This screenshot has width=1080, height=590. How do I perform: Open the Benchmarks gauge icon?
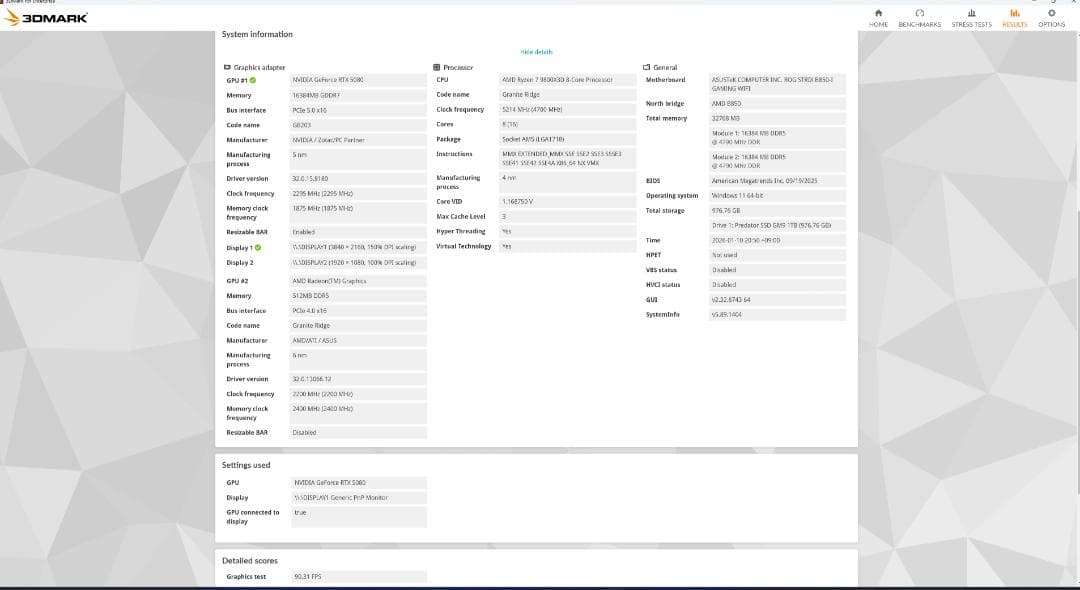919,13
